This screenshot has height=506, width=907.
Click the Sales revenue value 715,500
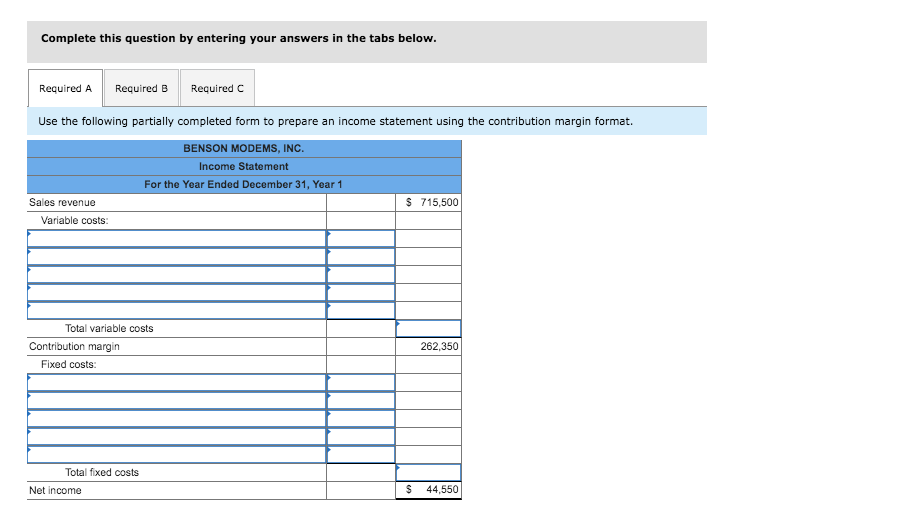click(439, 202)
